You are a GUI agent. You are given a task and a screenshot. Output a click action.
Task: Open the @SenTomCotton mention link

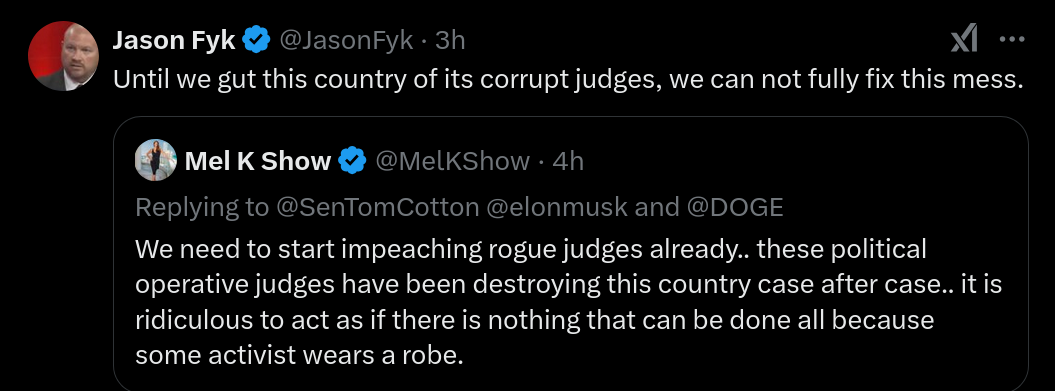point(377,208)
